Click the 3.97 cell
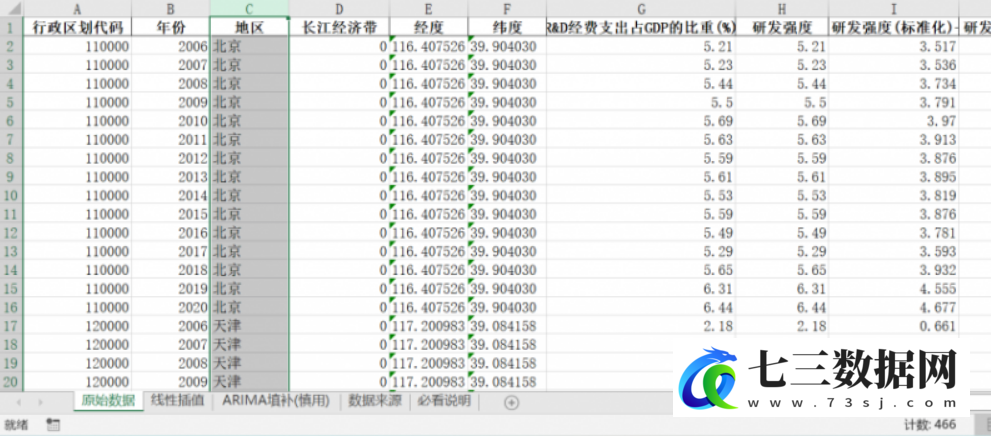 894,121
